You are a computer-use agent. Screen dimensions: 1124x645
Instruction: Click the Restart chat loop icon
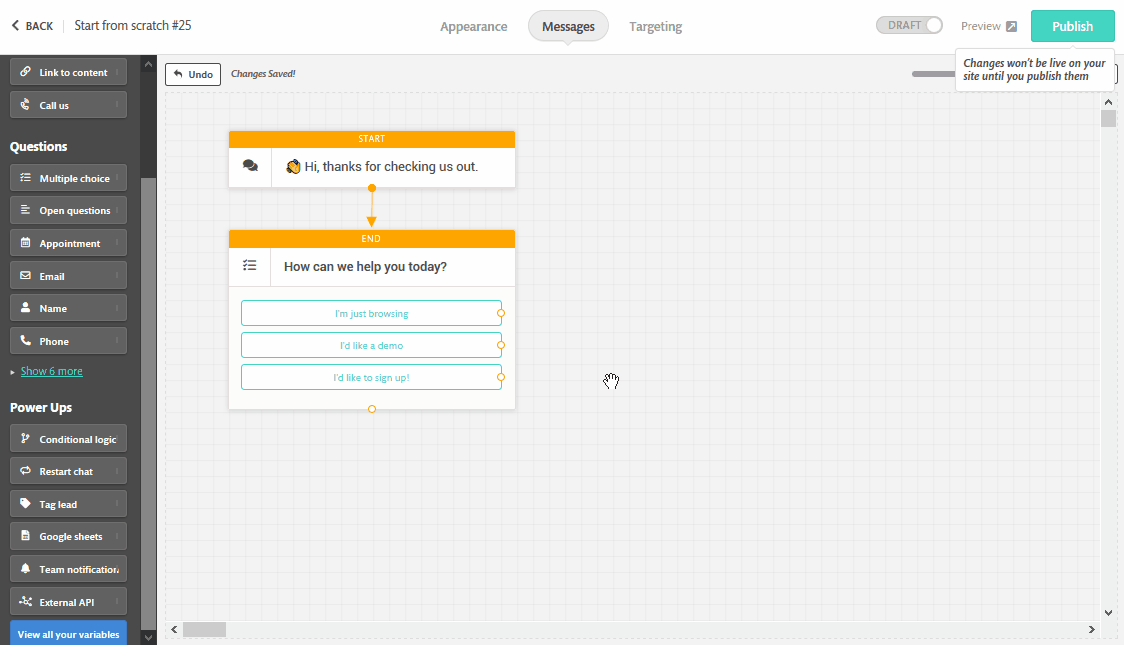coord(25,471)
